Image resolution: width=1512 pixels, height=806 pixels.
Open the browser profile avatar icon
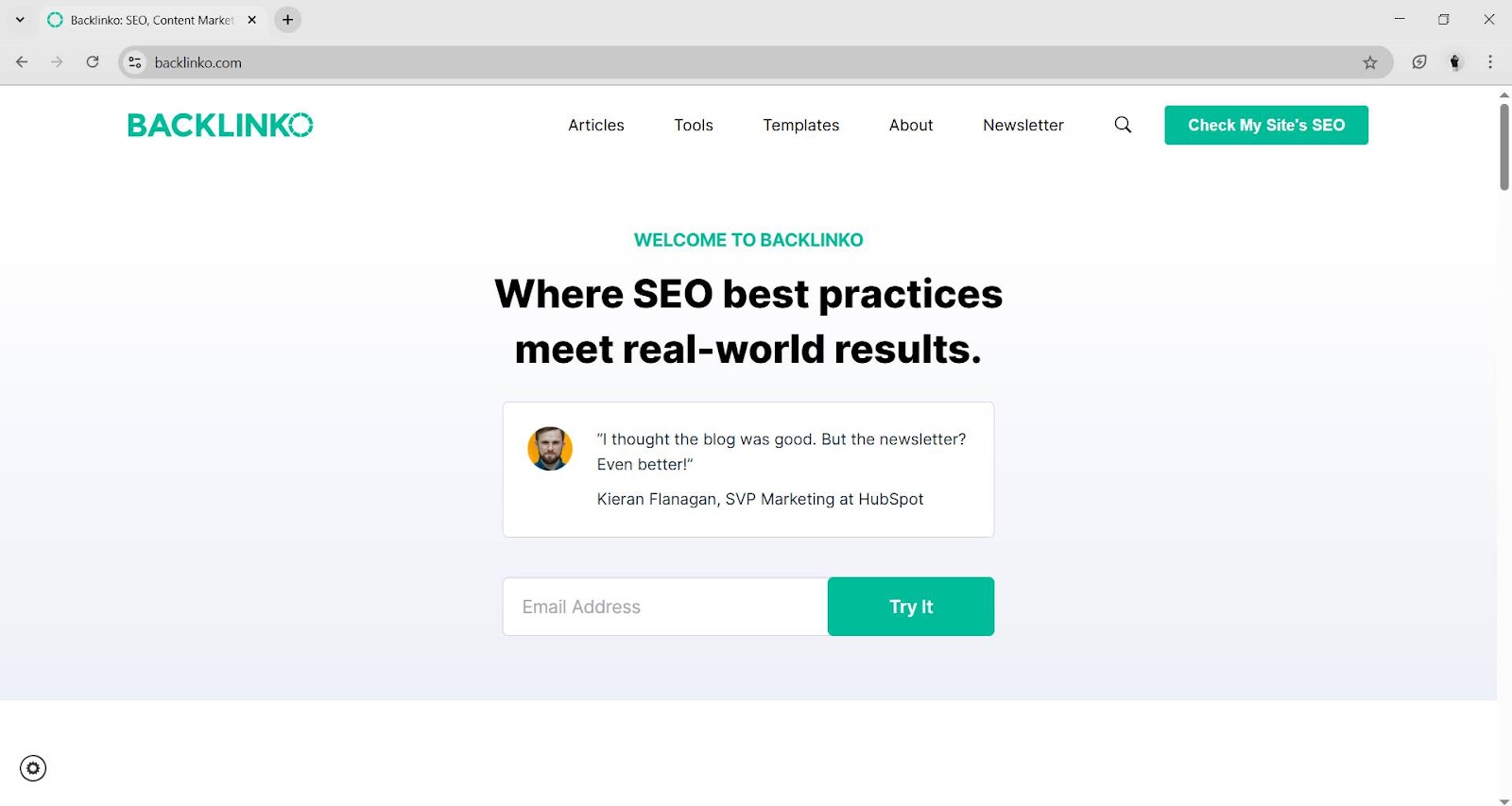tap(1453, 61)
